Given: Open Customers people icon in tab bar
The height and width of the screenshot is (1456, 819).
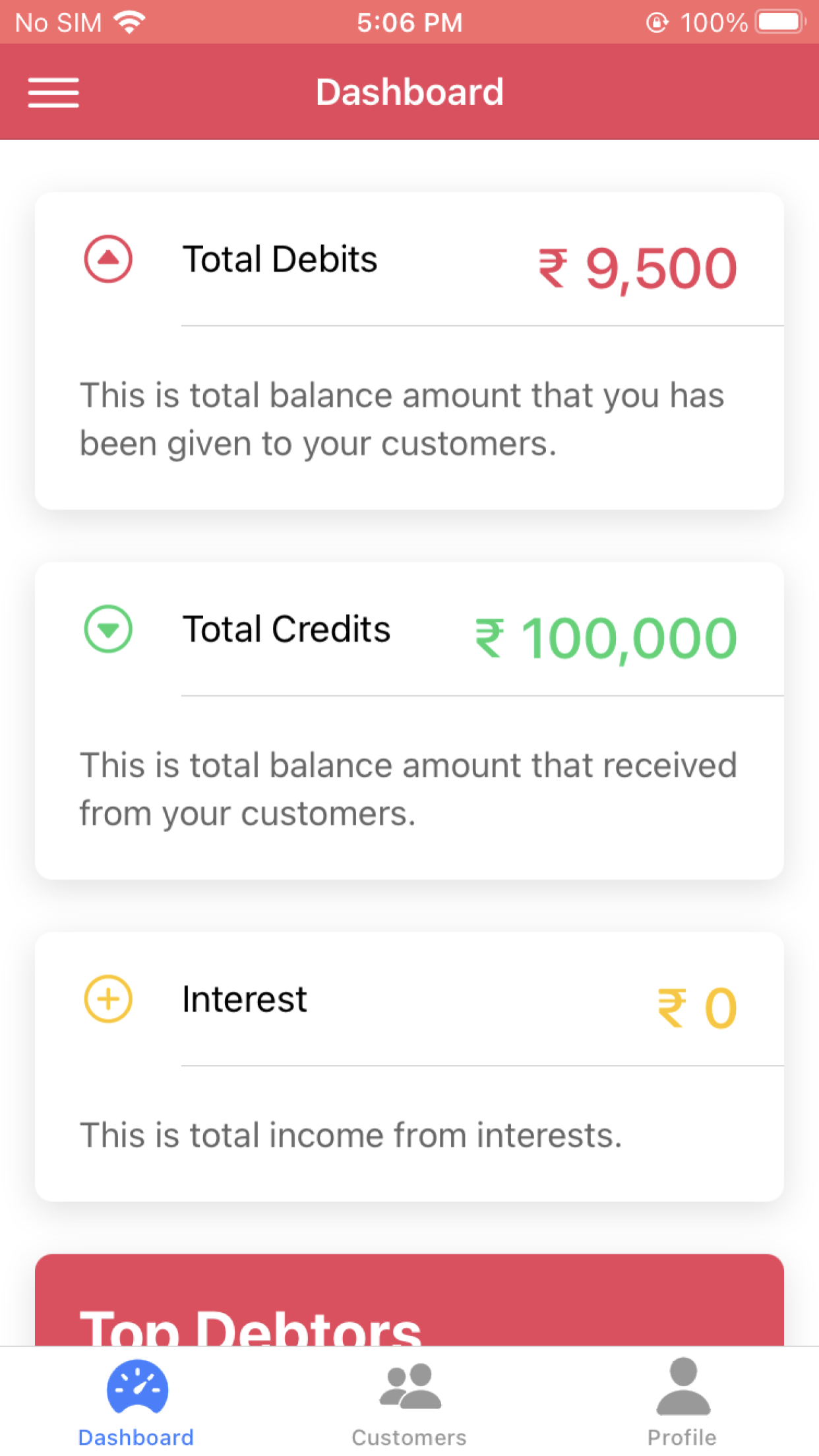Looking at the screenshot, I should 409,1386.
